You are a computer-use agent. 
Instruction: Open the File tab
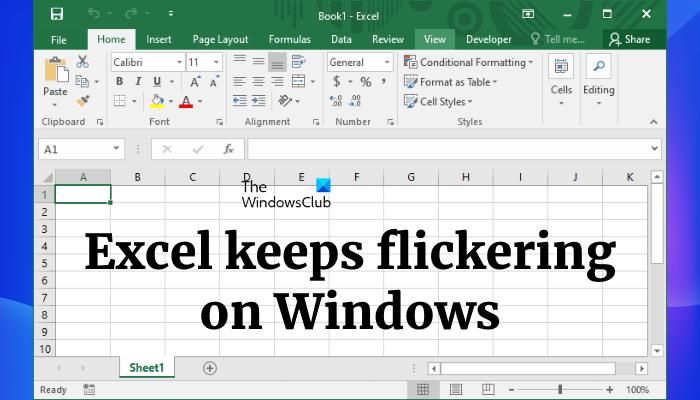tap(58, 40)
